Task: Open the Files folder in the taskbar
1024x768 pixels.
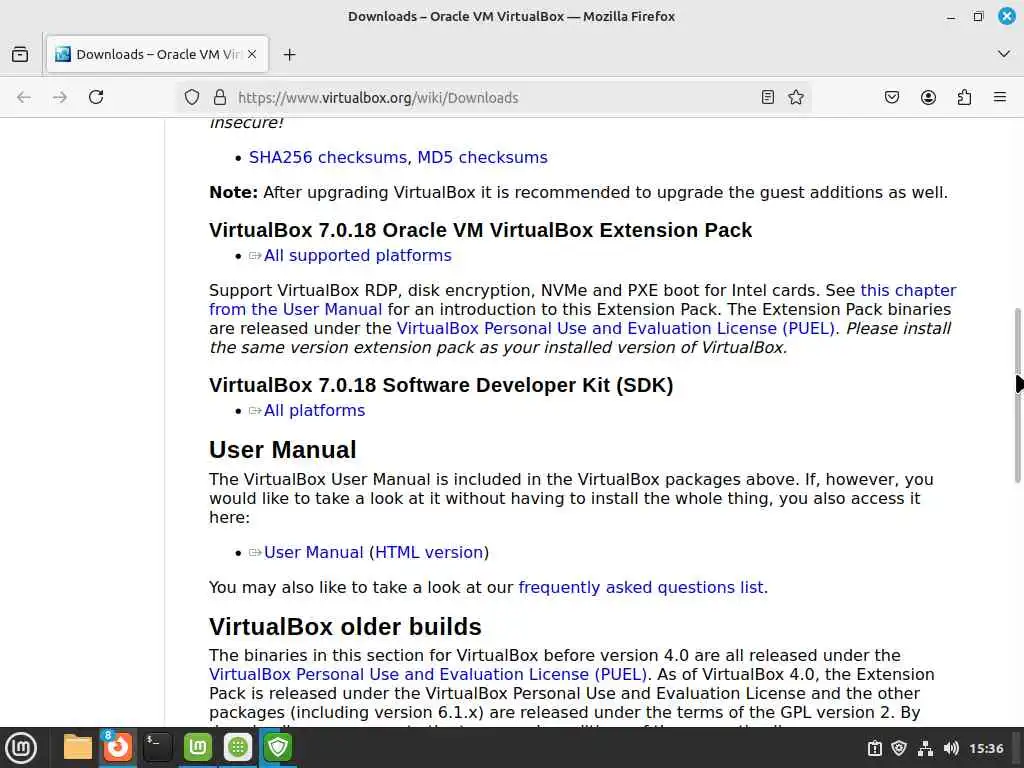Action: coord(77,747)
